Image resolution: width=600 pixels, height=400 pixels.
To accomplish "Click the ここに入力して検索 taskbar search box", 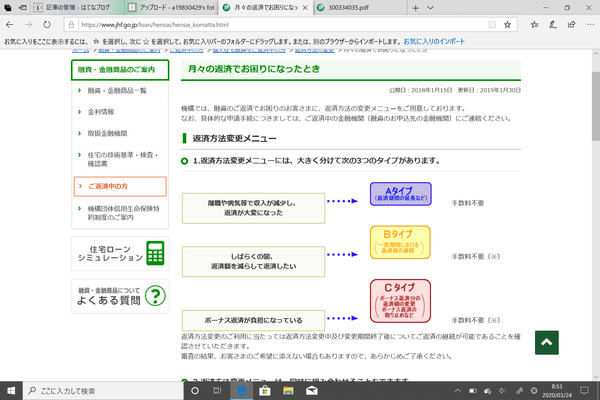I will pyautogui.click(x=103, y=391).
